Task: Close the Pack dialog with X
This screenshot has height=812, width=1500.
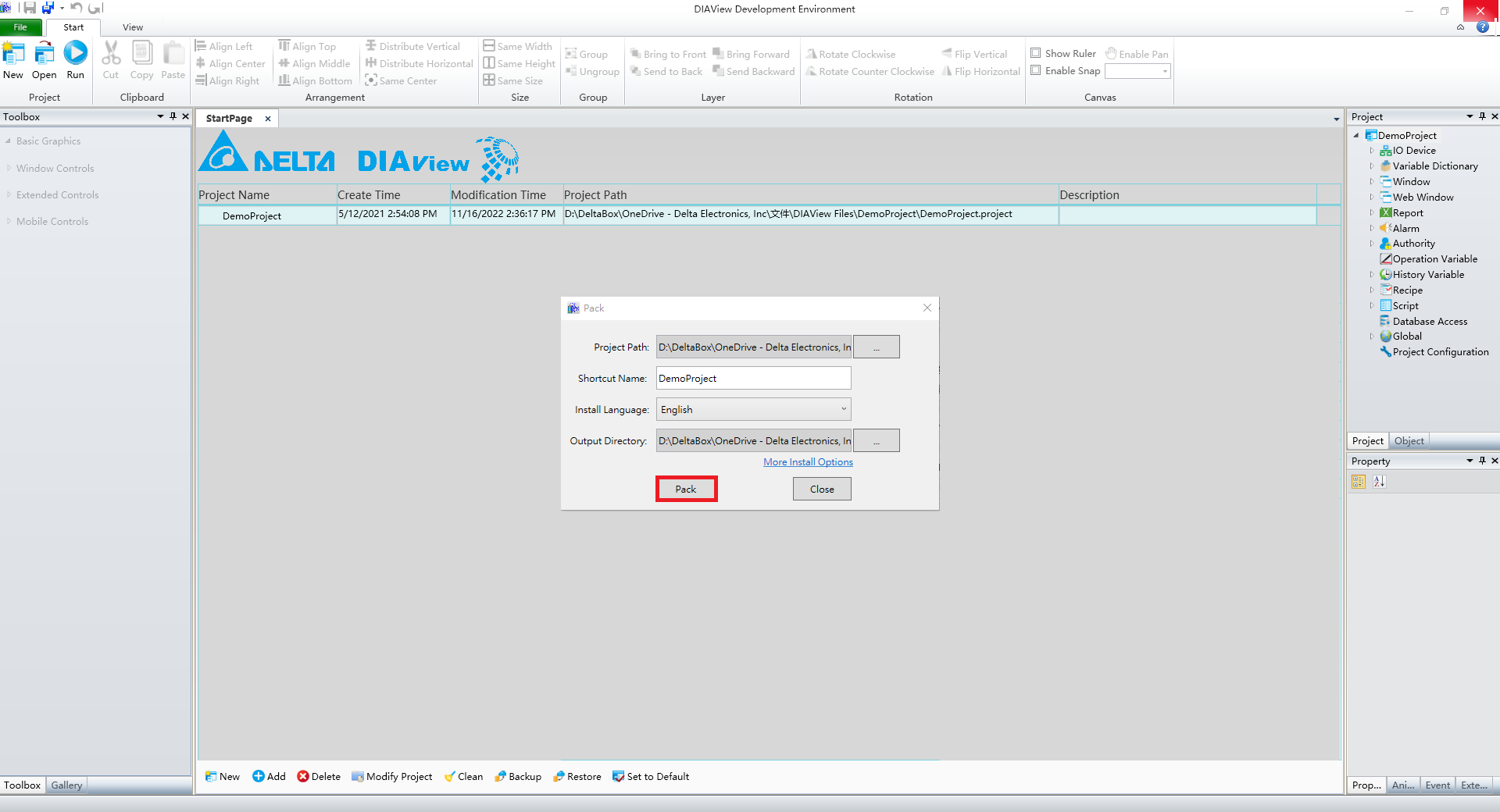Action: (x=927, y=308)
